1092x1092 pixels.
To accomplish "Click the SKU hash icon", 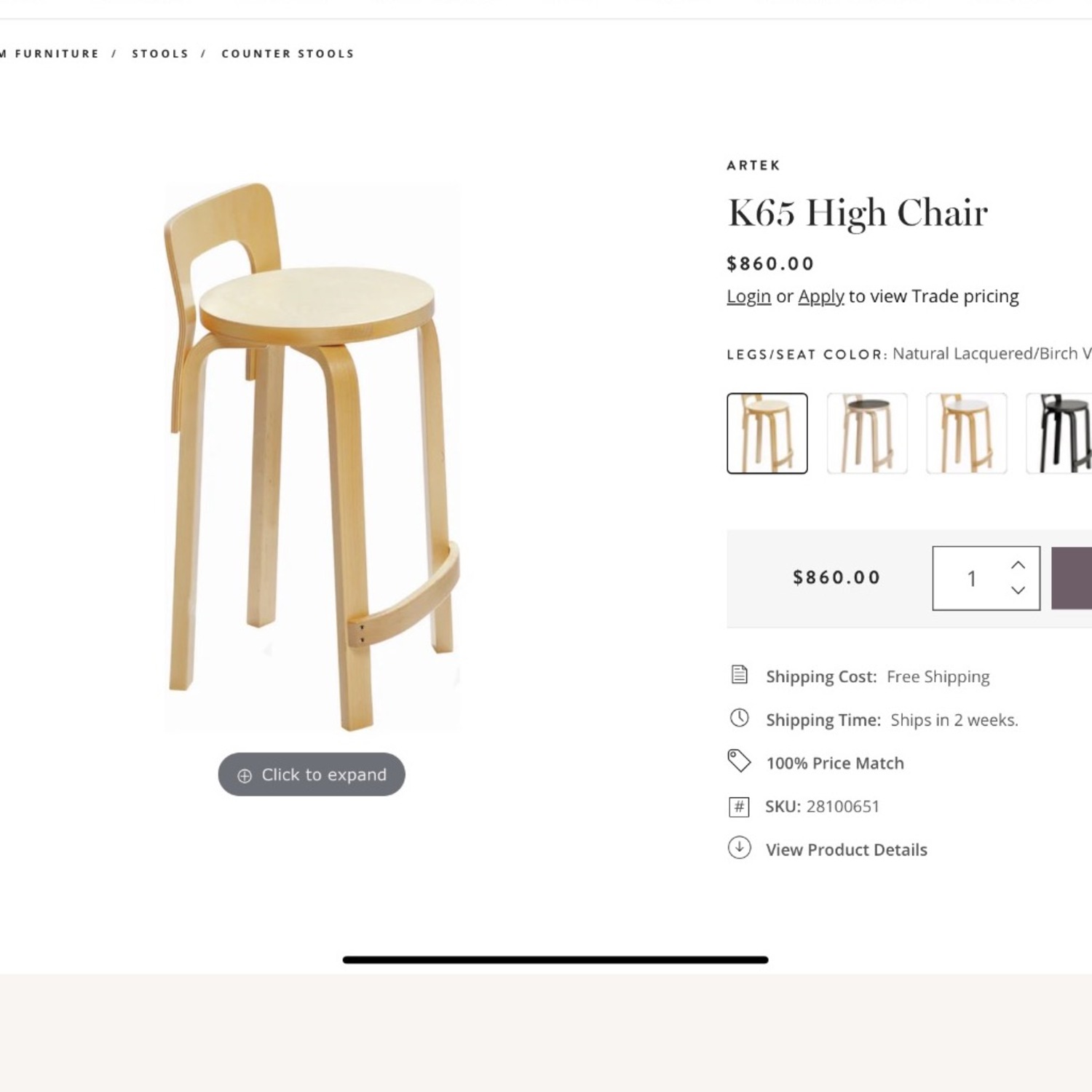I will (x=740, y=806).
